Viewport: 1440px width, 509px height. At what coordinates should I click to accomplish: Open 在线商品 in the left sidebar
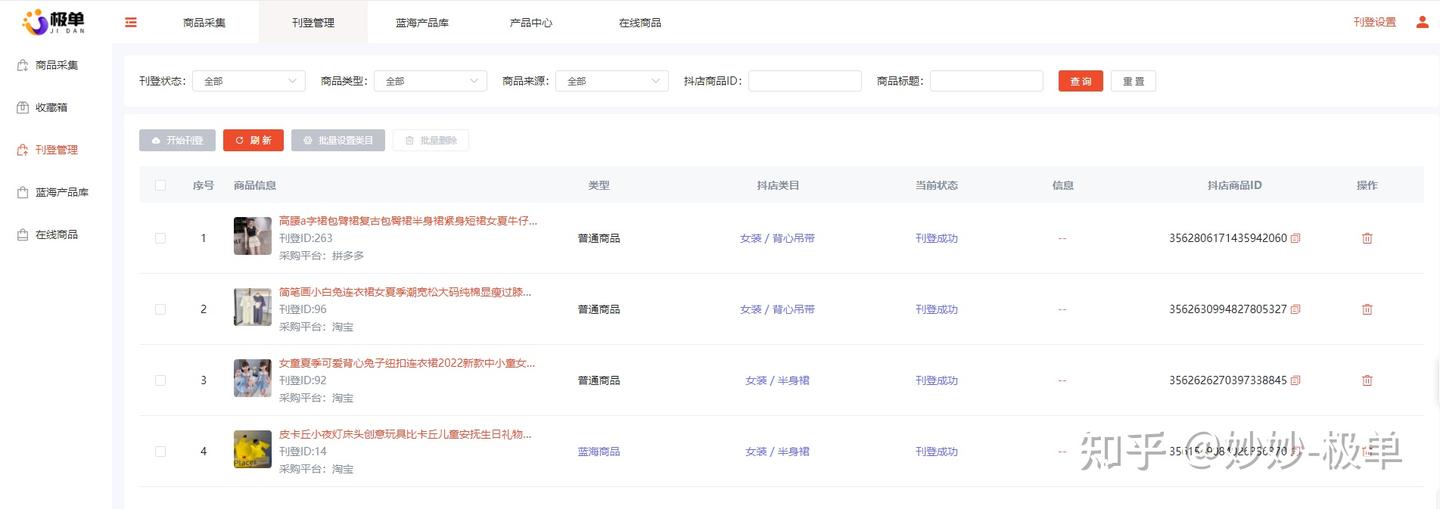pyautogui.click(x=56, y=234)
